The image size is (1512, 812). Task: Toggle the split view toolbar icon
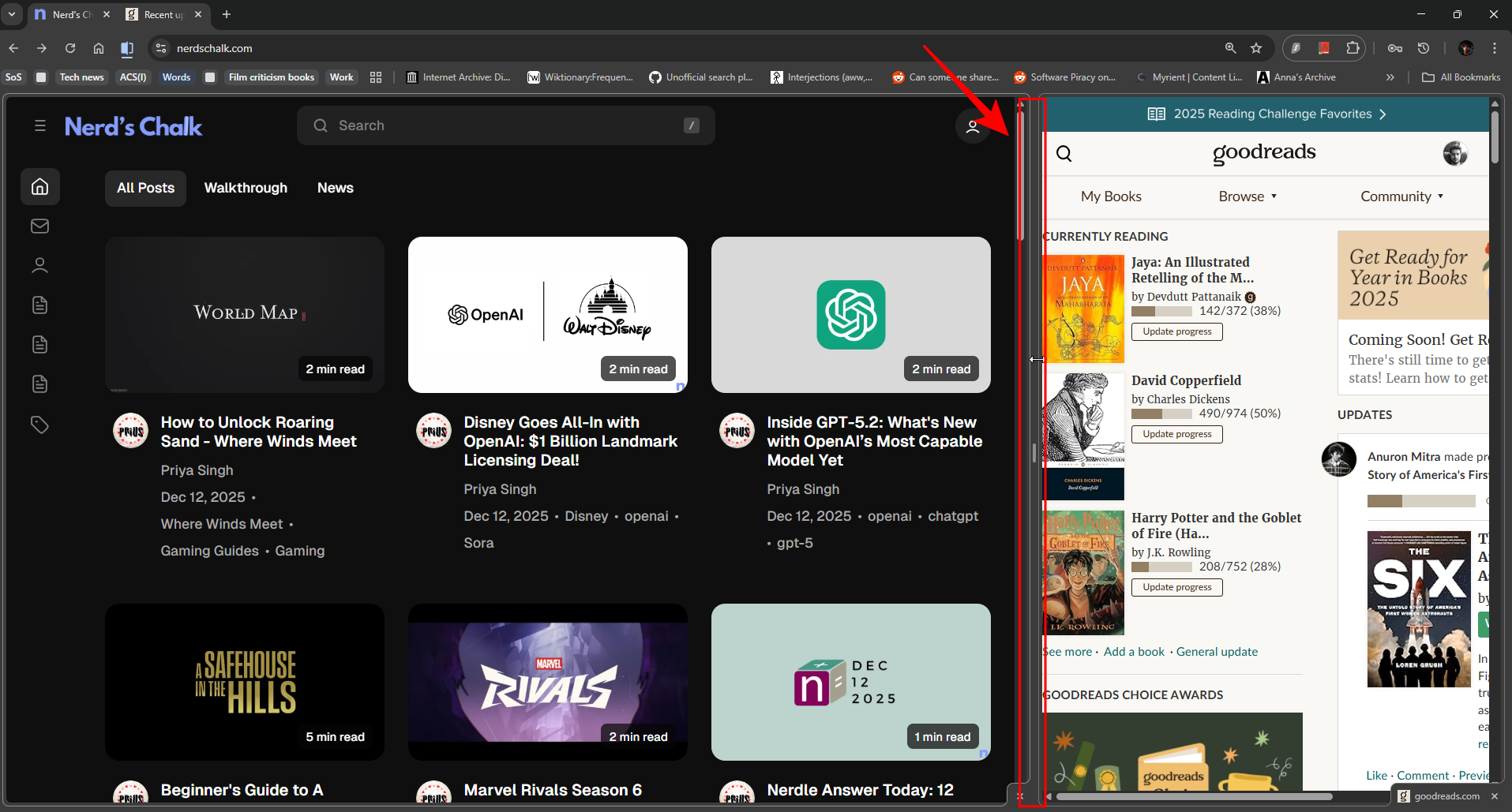point(127,48)
